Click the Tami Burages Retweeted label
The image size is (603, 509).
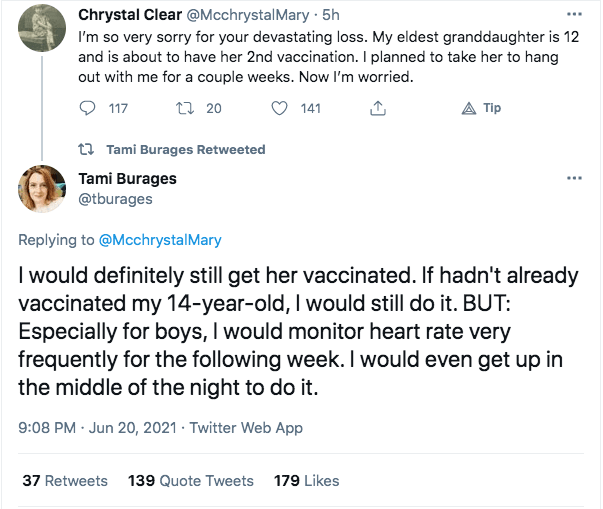tap(185, 149)
